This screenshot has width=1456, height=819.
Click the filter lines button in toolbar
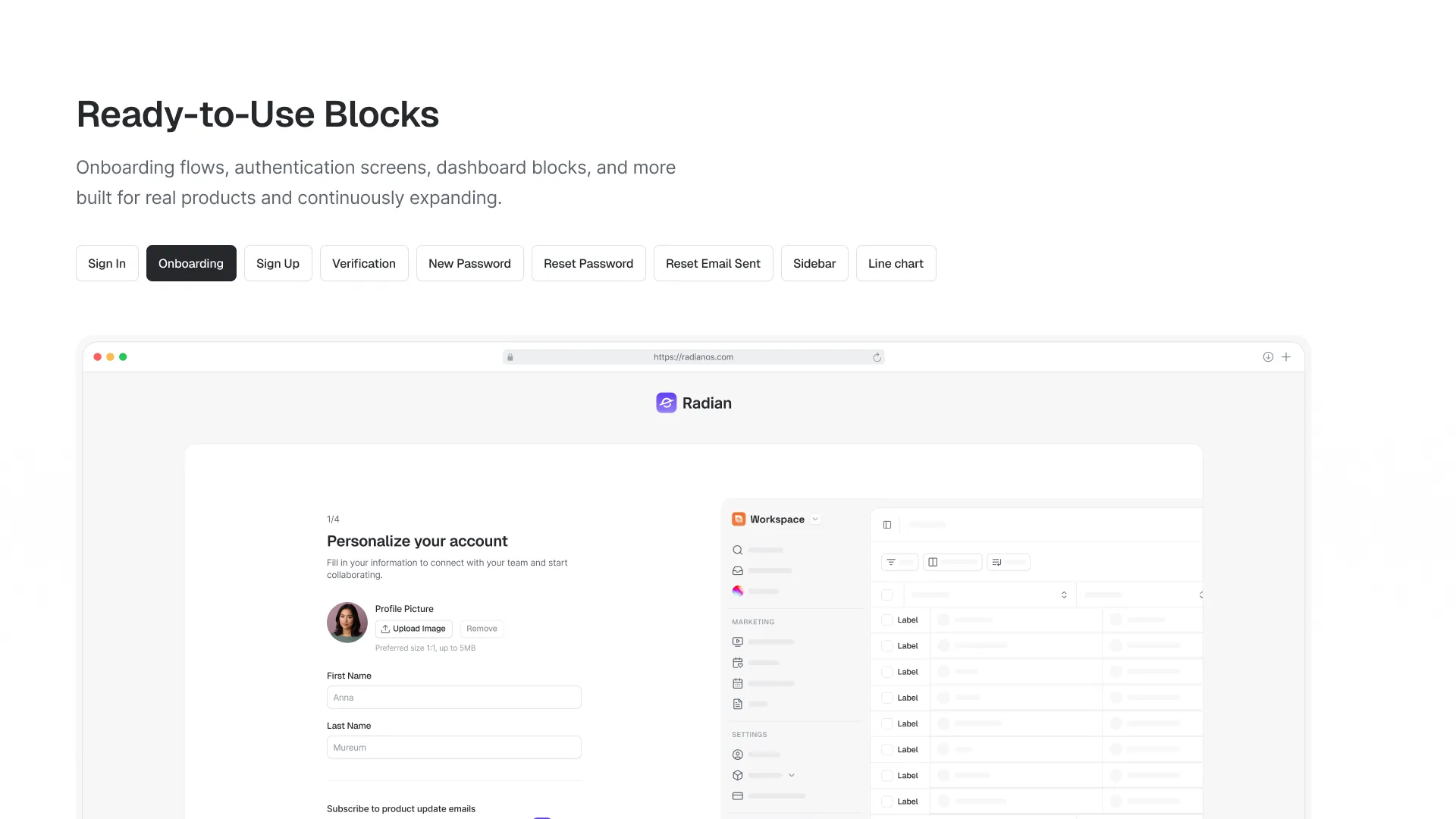click(x=900, y=562)
